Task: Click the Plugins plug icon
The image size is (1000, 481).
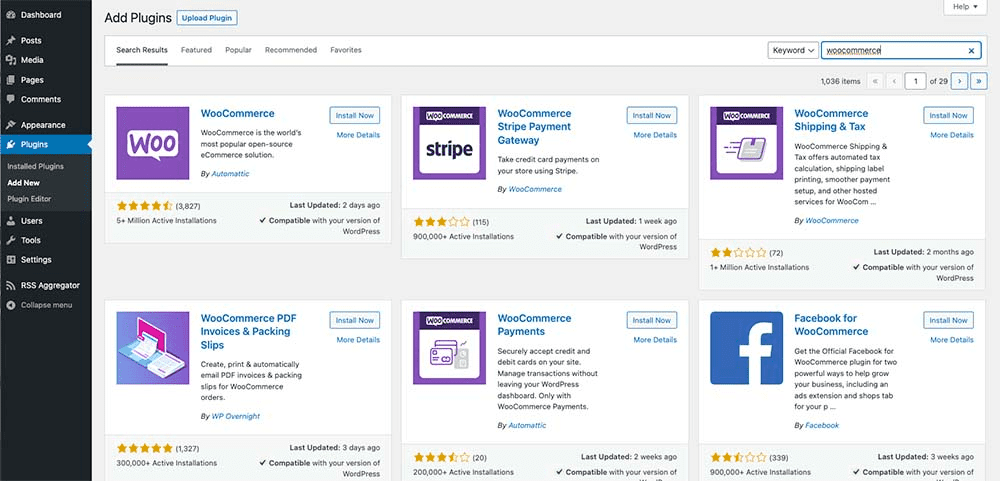Action: pos(10,145)
